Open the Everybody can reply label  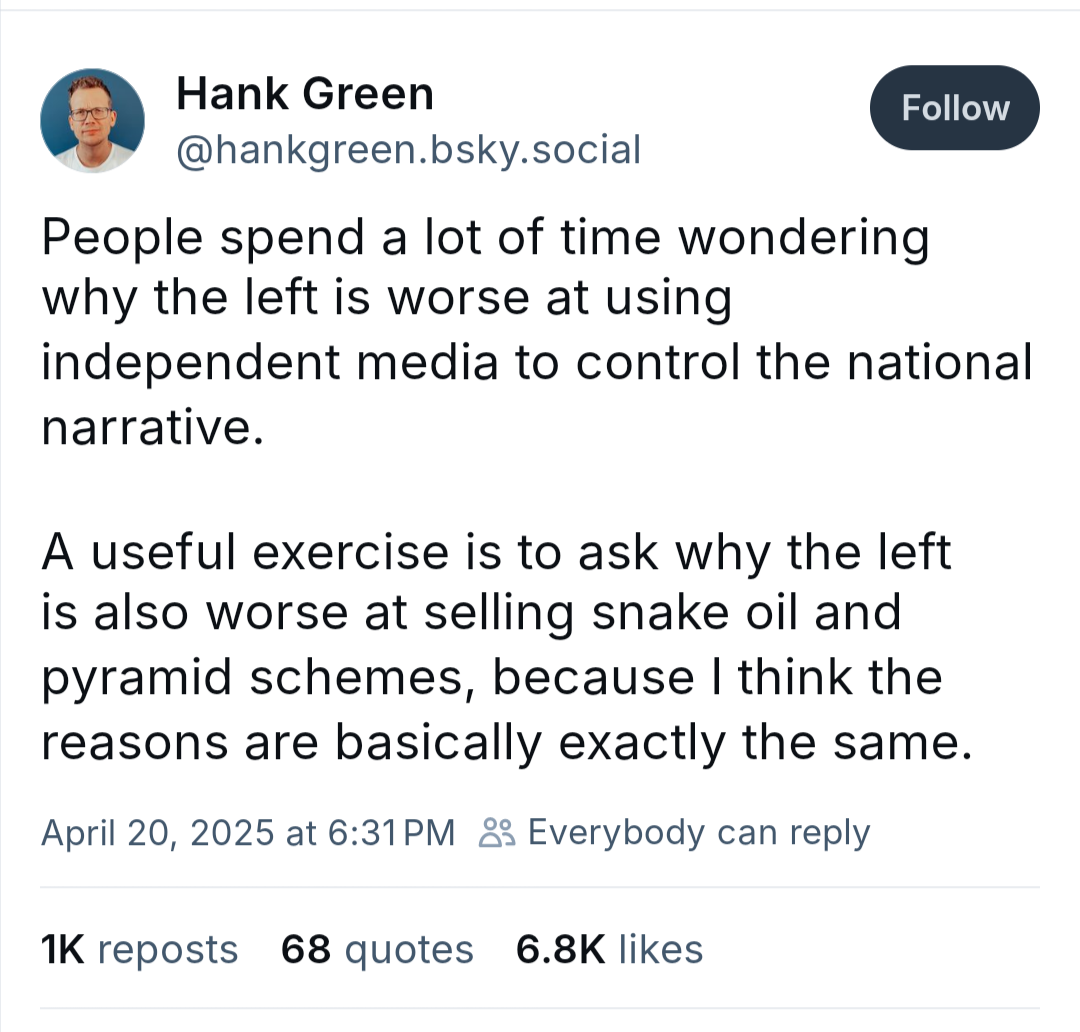pyautogui.click(x=698, y=833)
